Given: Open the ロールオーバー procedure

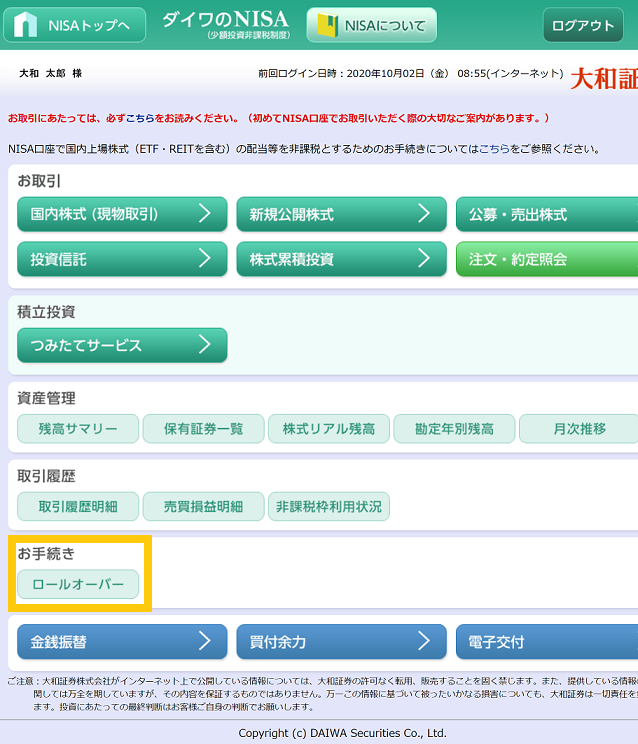Looking at the screenshot, I should tap(78, 584).
